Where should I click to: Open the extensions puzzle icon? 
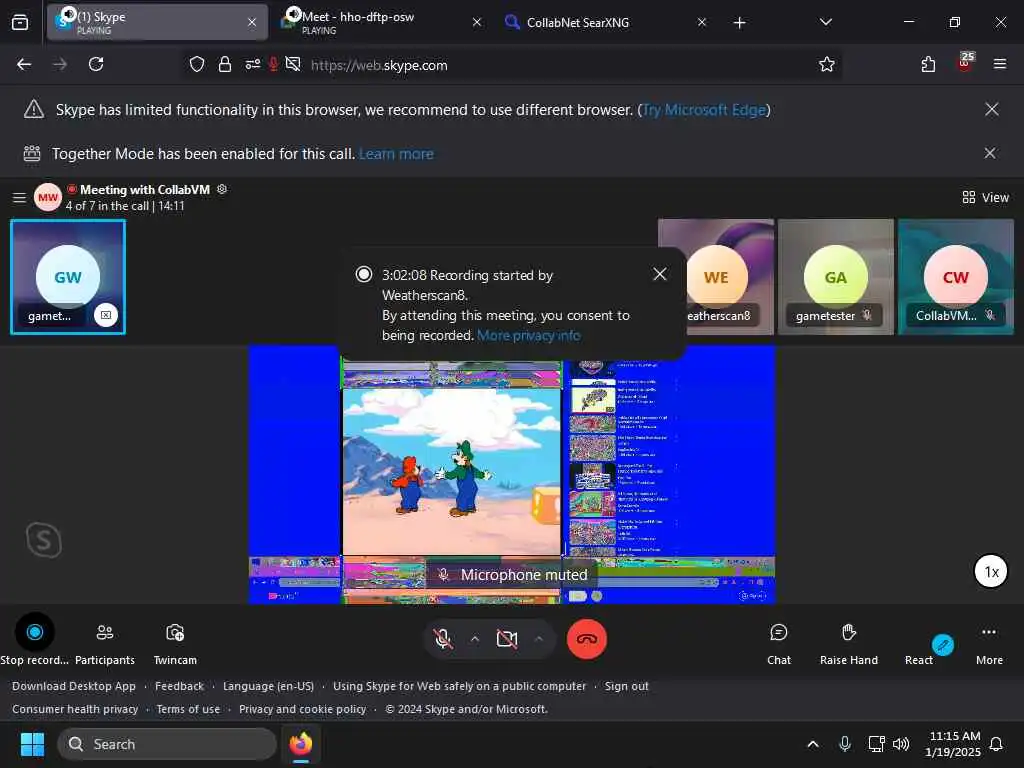[x=928, y=64]
